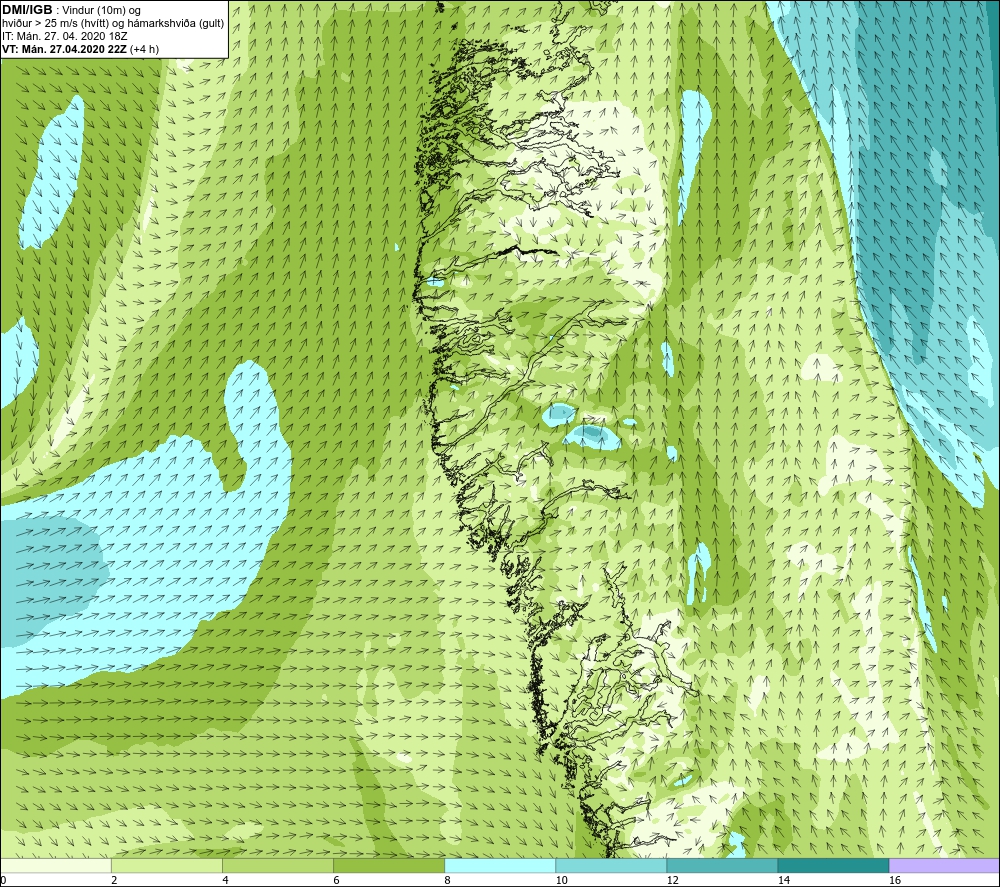Image resolution: width=1000 pixels, height=887 pixels.
Task: Click the 'DMI/IGB' title text
Action: coord(27,10)
